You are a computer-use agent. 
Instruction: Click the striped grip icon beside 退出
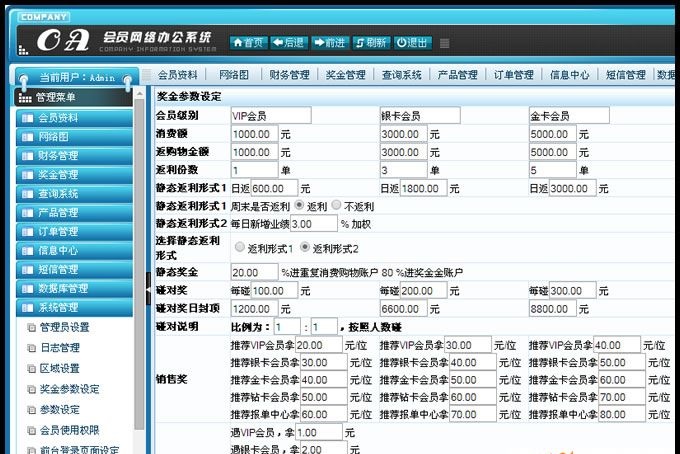point(445,43)
